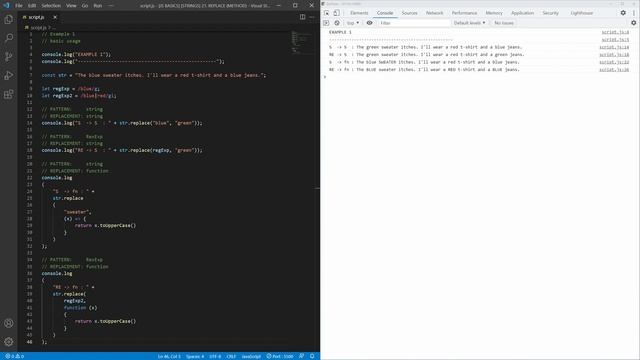This screenshot has height=360, width=640.
Task: Click the CRLF end of line selector
Action: point(231,356)
